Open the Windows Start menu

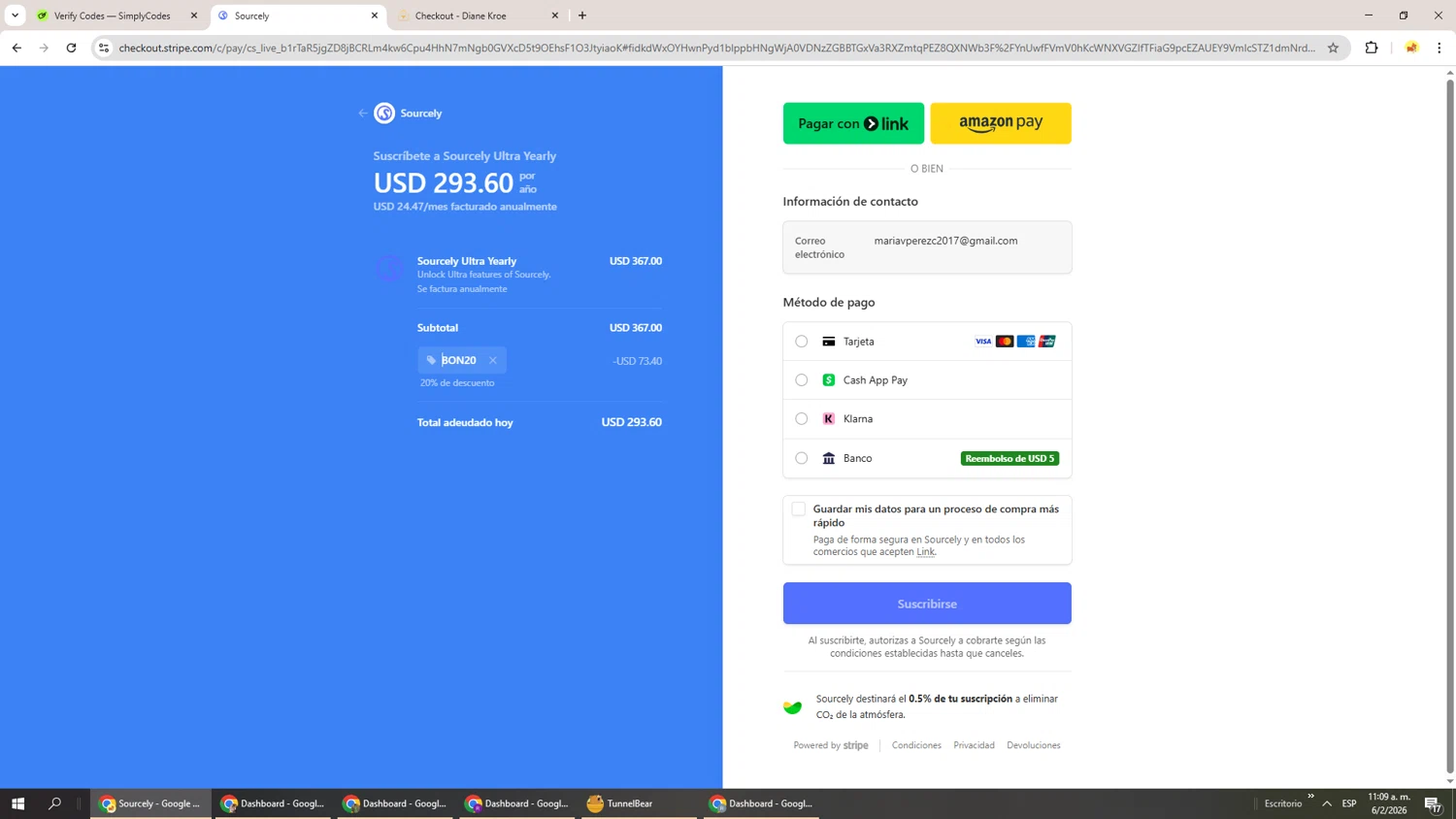[17, 803]
